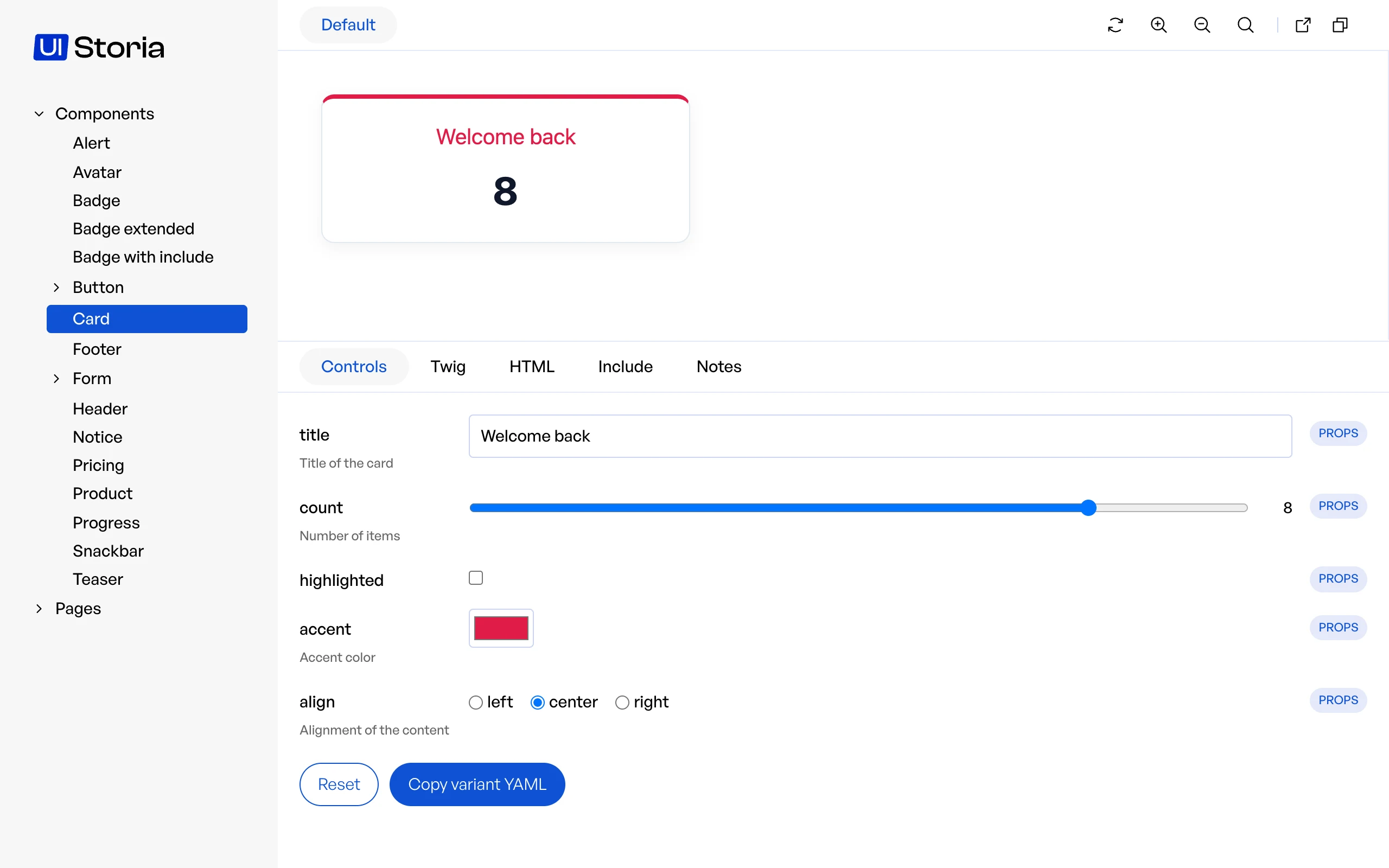Viewport: 1389px width, 868px height.
Task: Click the zoom in magnifier icon
Action: point(1159,25)
